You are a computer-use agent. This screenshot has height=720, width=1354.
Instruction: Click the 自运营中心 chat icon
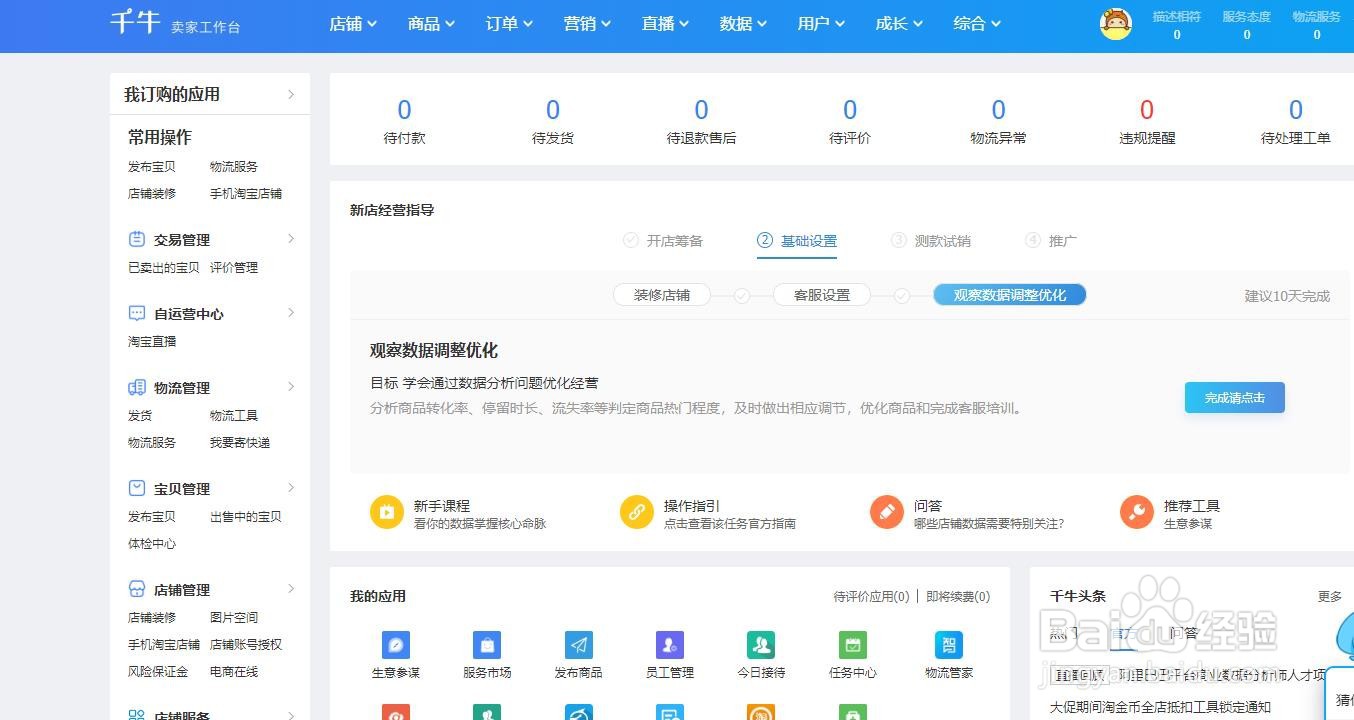click(x=137, y=313)
